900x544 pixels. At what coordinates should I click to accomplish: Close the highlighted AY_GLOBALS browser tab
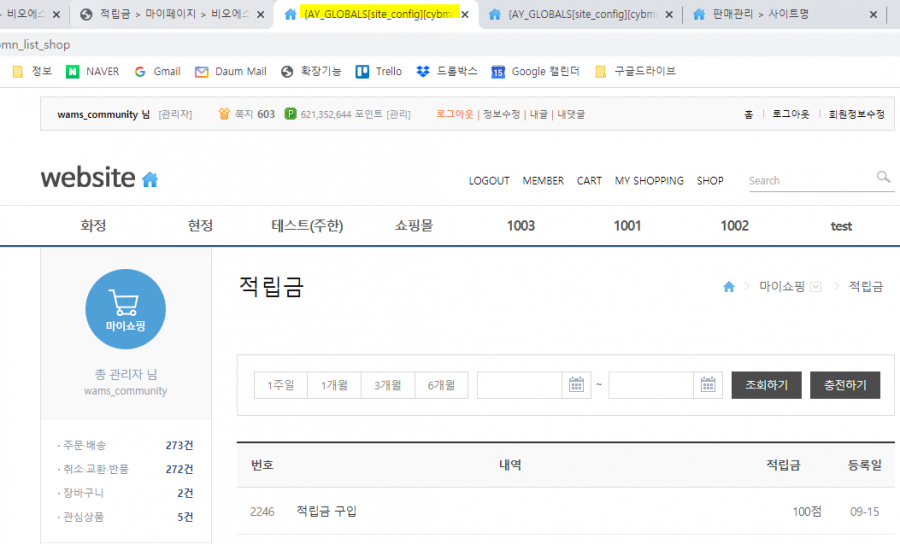pos(464,14)
